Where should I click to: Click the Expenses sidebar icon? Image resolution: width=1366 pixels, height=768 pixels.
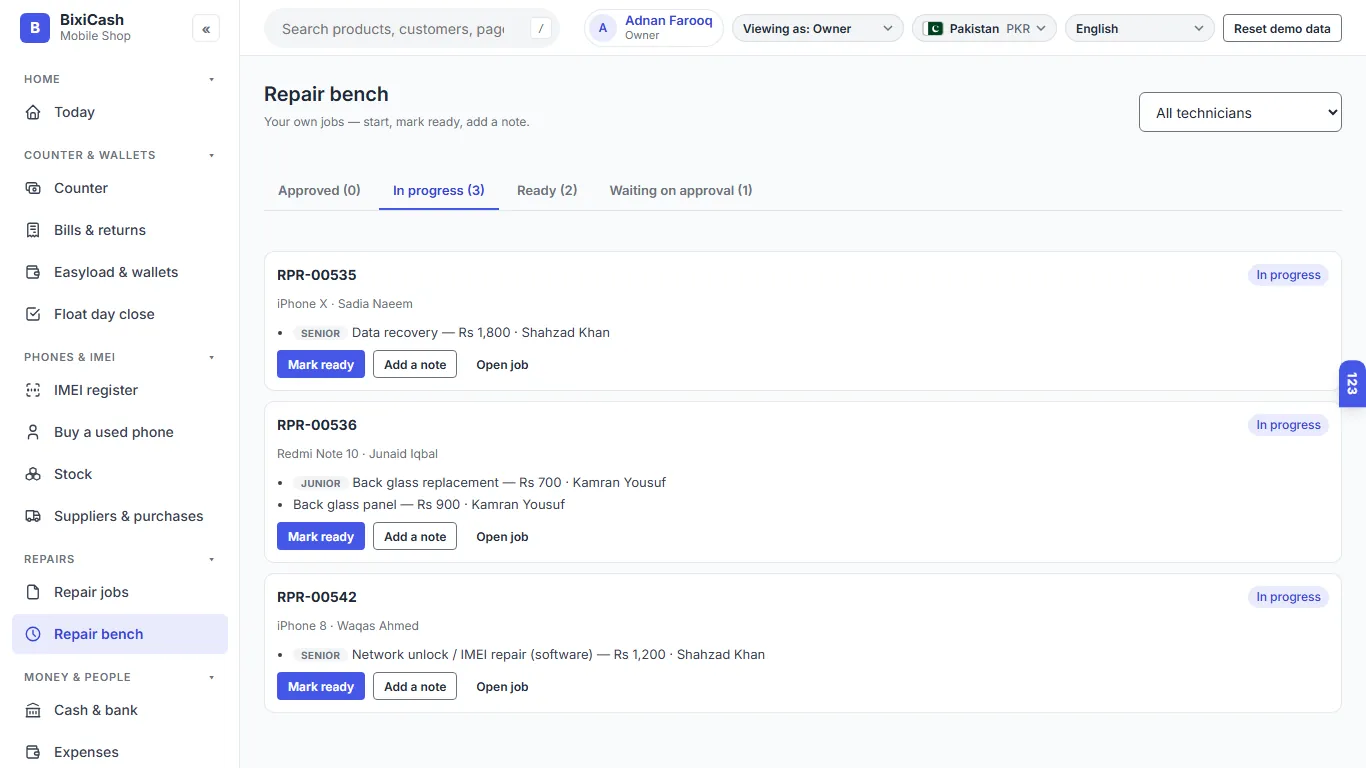click(33, 752)
